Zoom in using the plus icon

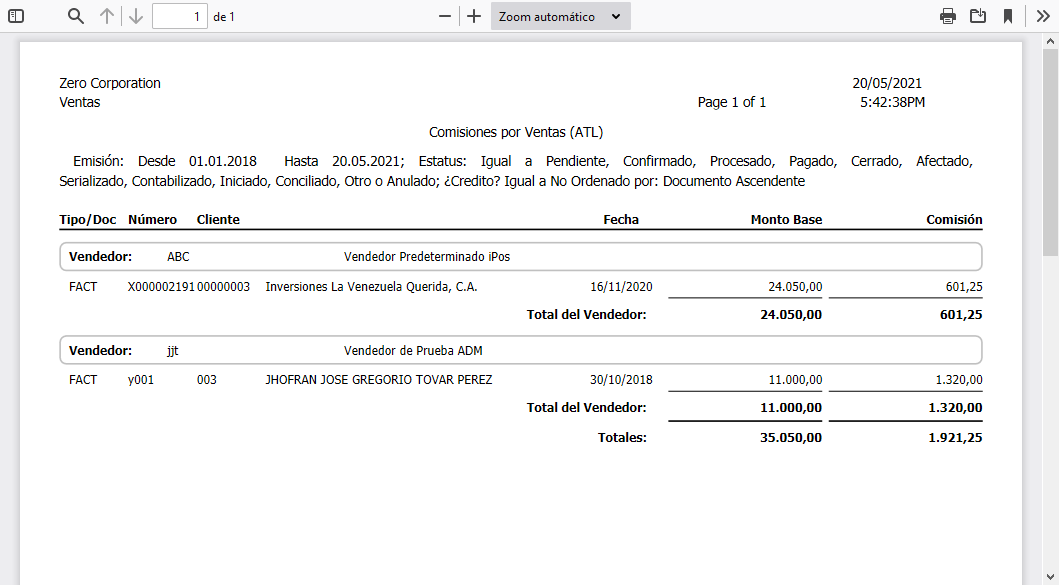pyautogui.click(x=473, y=16)
